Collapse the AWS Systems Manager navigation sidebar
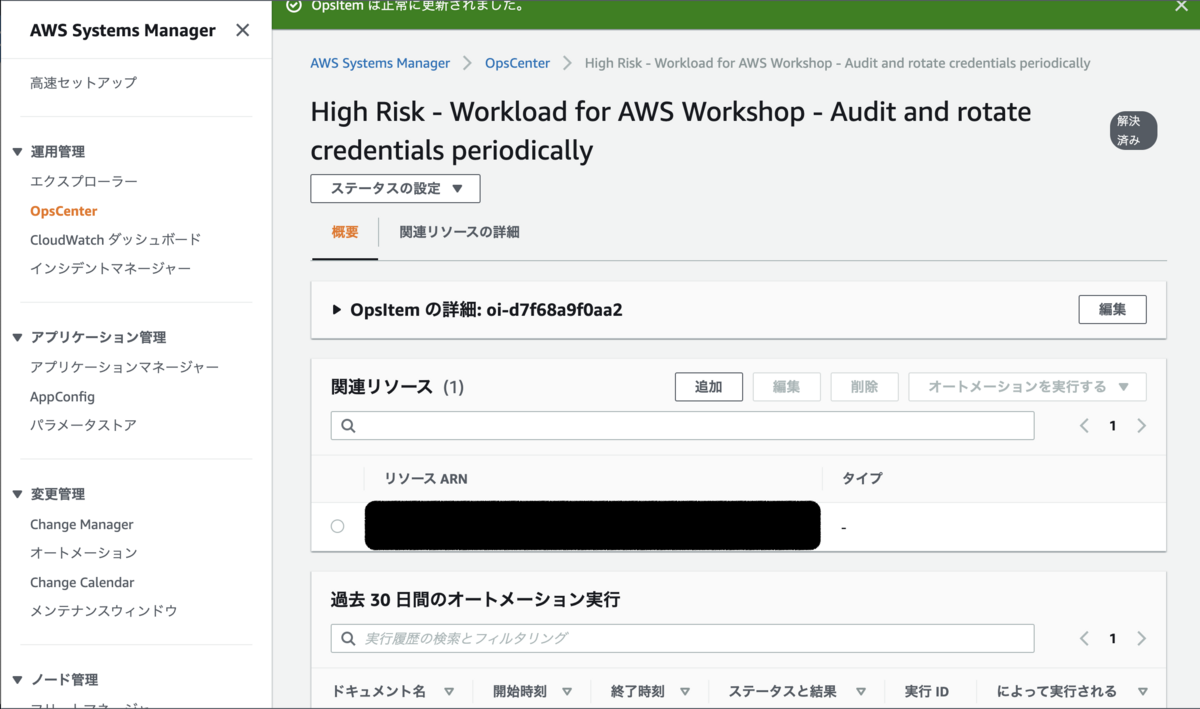Screen dimensions: 1200x709 242,30
